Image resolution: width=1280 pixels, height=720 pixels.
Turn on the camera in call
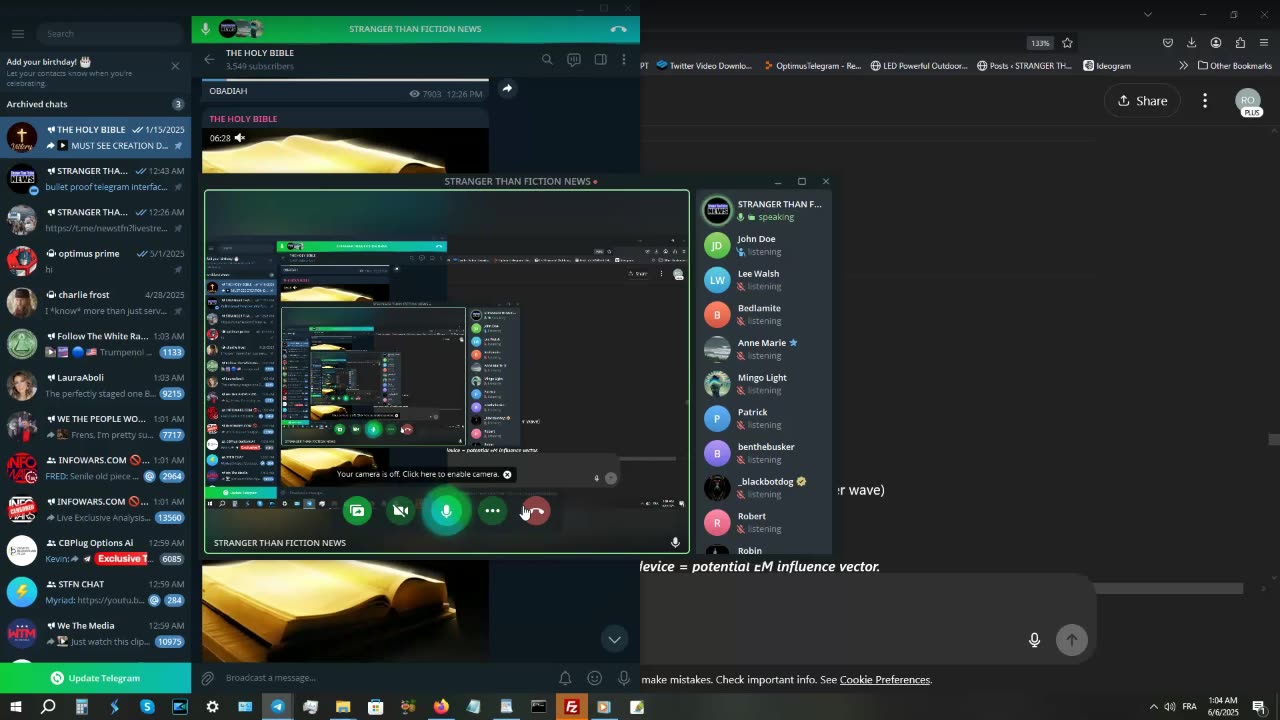click(x=401, y=511)
